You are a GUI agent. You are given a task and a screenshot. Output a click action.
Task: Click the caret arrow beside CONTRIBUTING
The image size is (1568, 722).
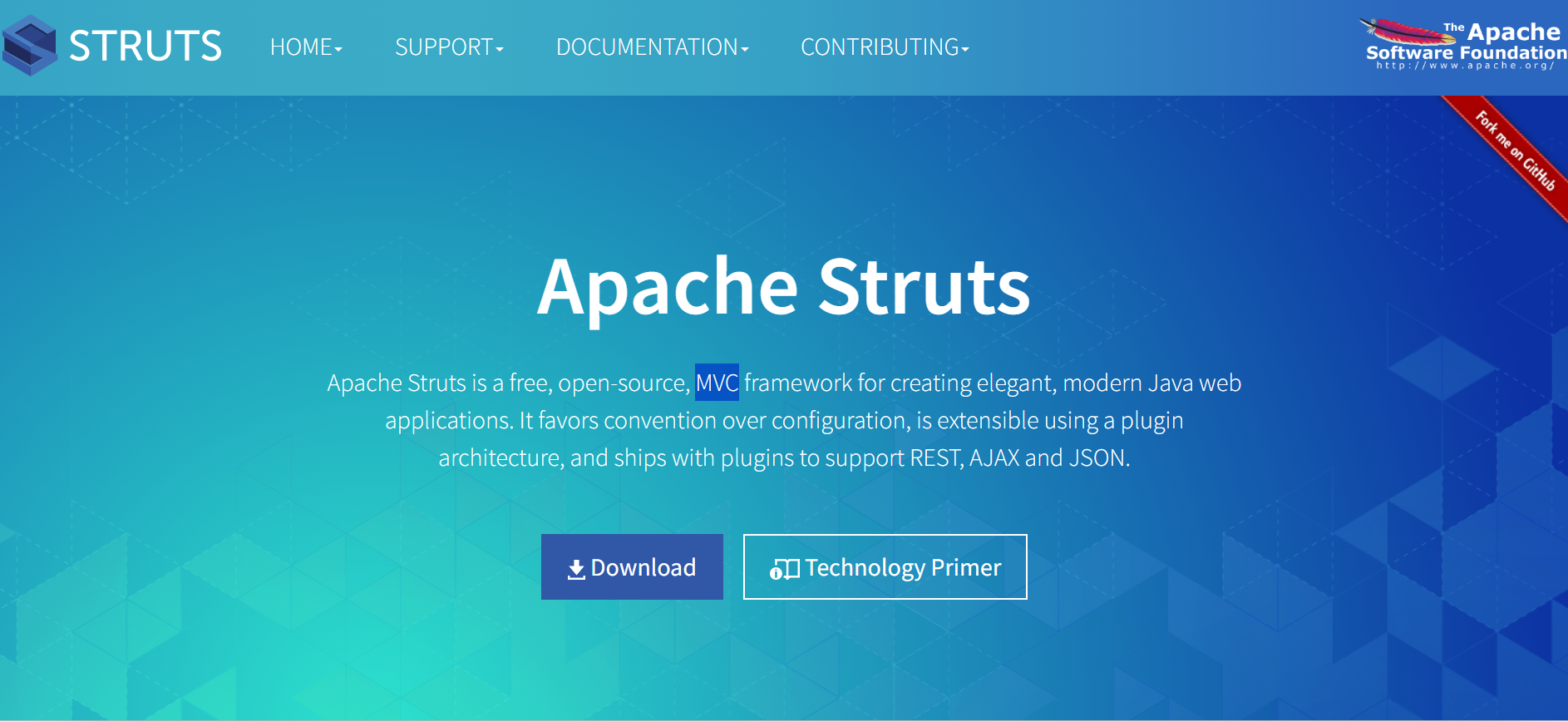coord(965,50)
